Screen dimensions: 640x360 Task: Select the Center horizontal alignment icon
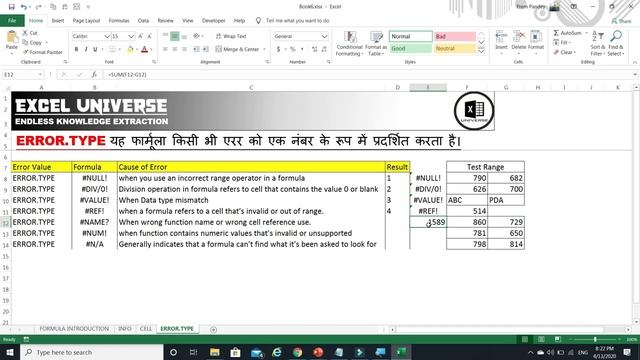click(x=174, y=49)
